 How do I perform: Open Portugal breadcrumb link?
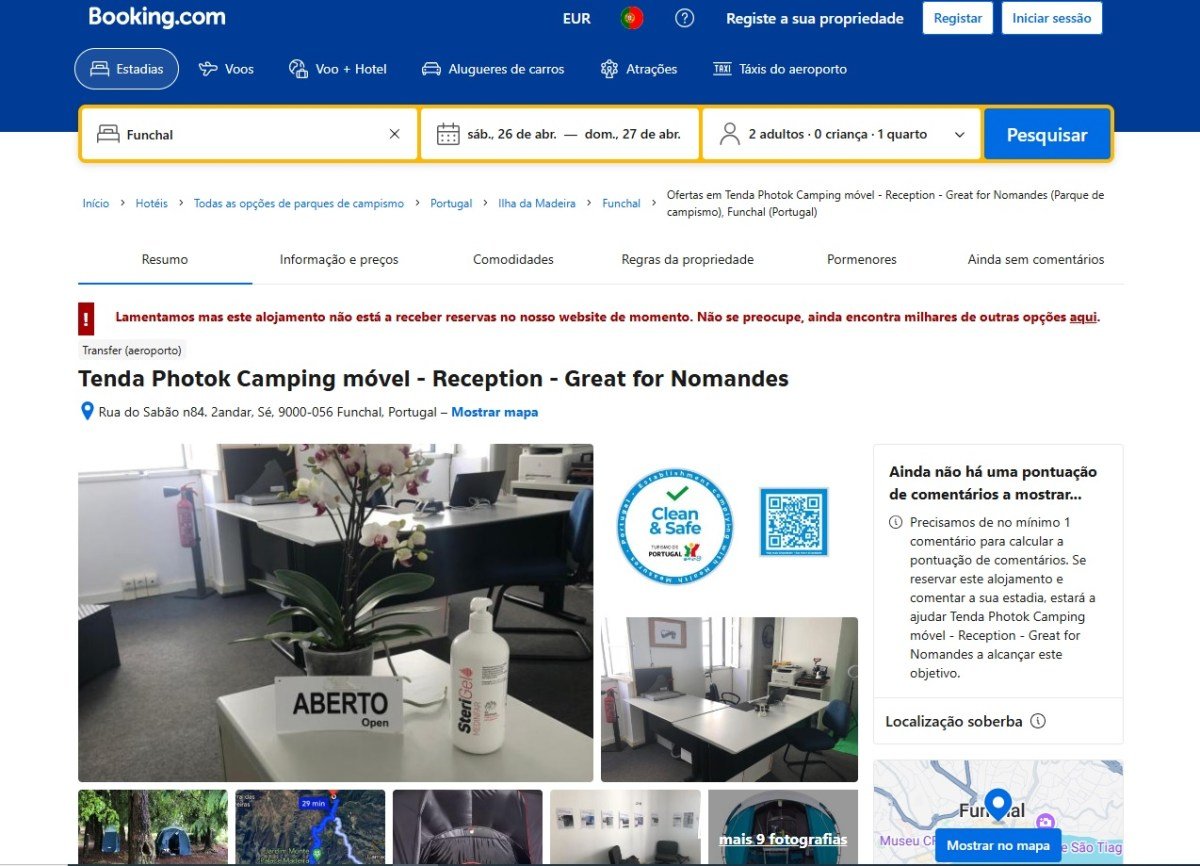point(451,203)
